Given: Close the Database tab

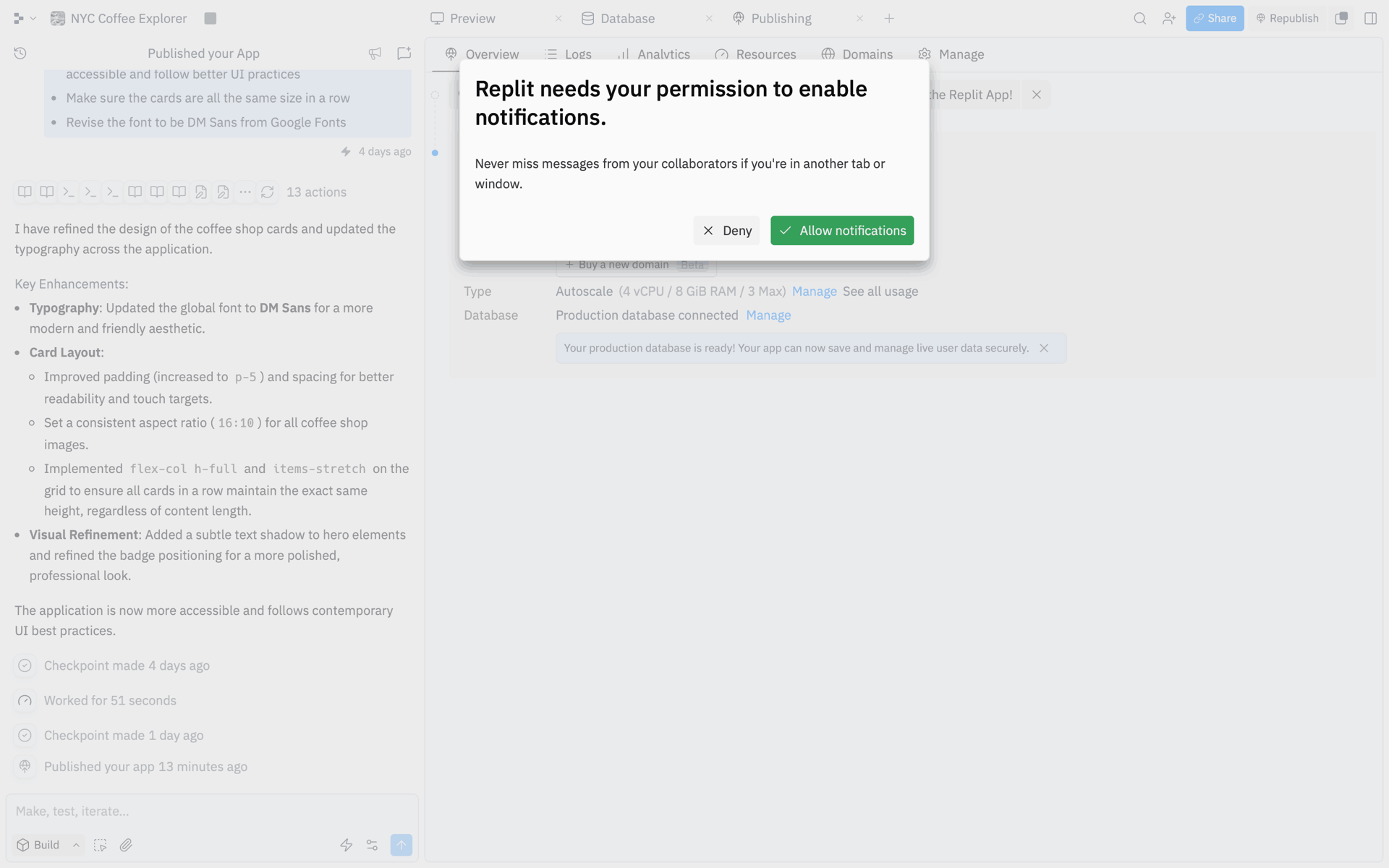Looking at the screenshot, I should [x=709, y=18].
